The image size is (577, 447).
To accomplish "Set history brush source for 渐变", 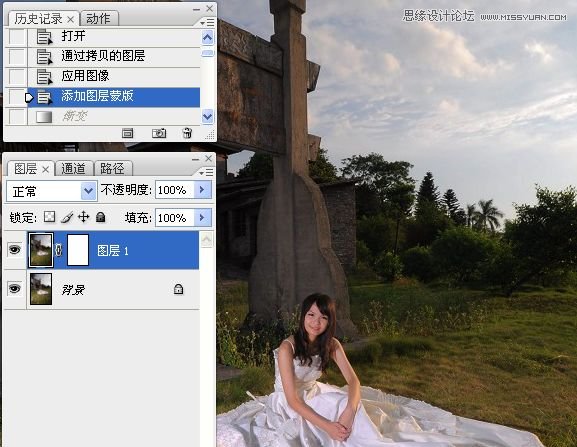I will tap(17, 117).
